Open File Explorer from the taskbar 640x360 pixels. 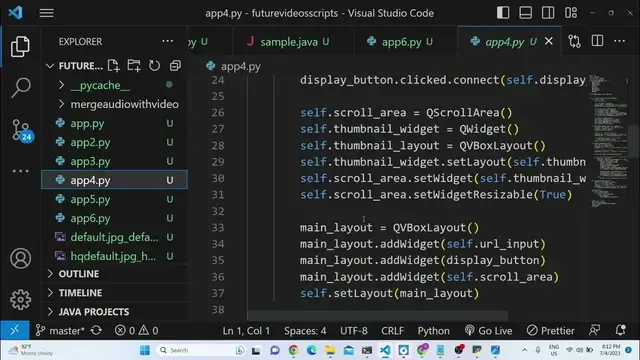(330, 350)
